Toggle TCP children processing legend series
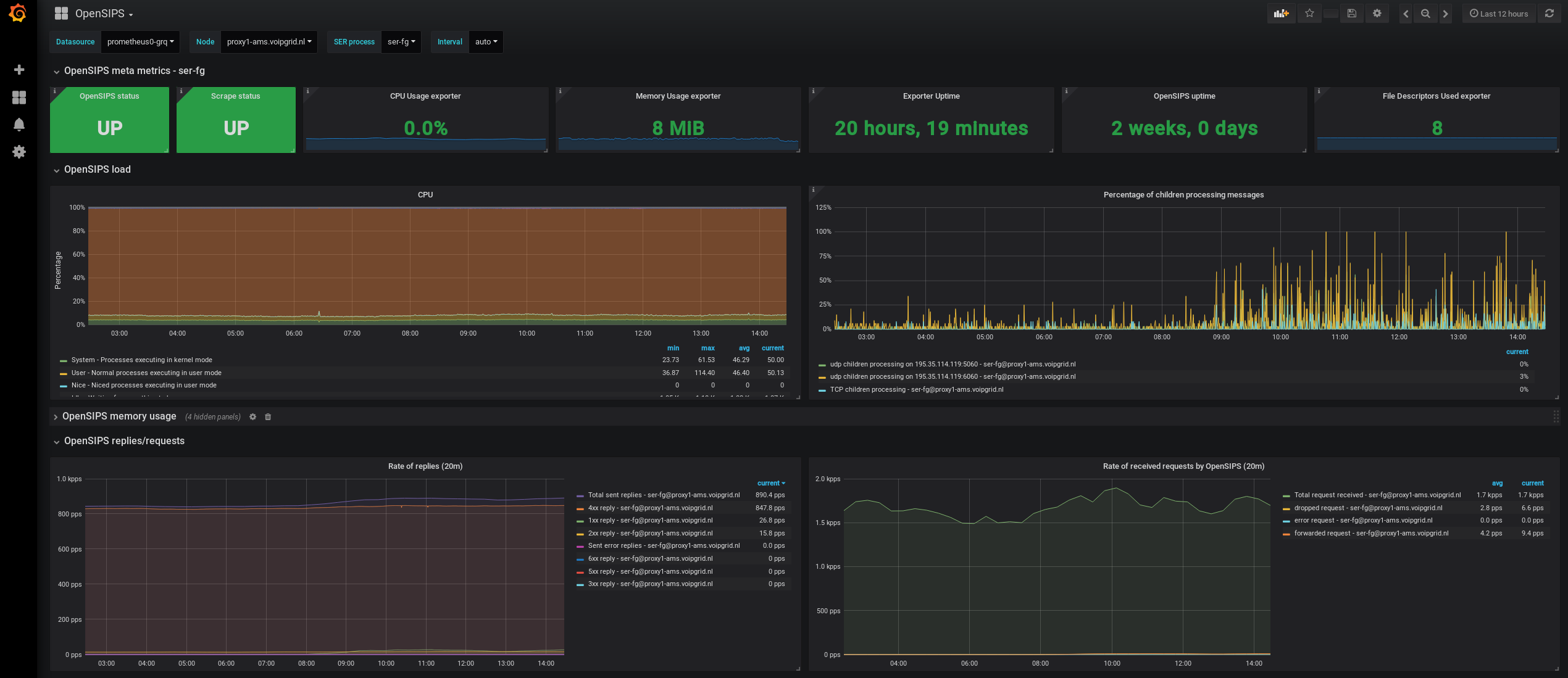The image size is (1568, 678). (x=916, y=390)
